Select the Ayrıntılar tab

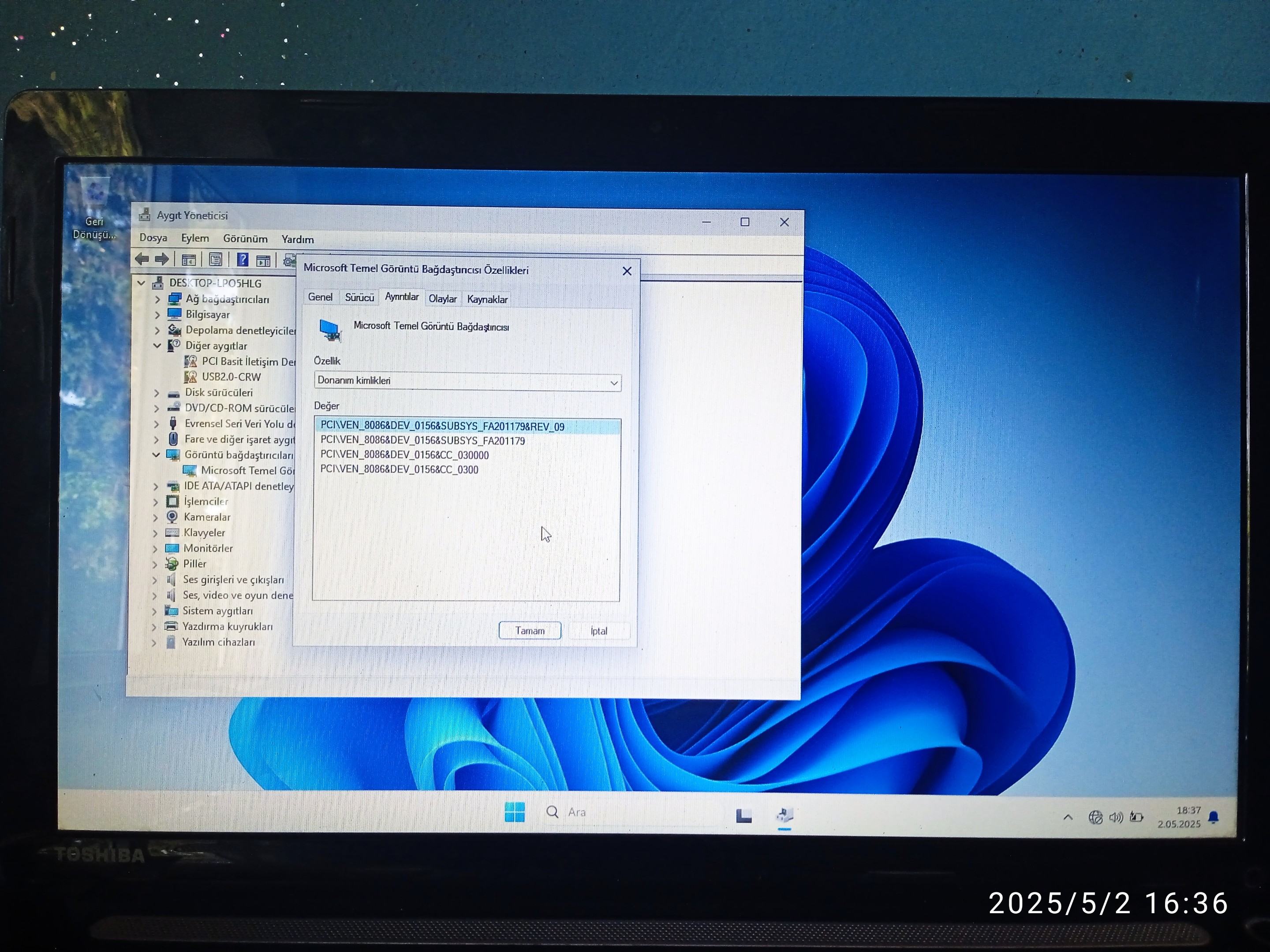(402, 297)
